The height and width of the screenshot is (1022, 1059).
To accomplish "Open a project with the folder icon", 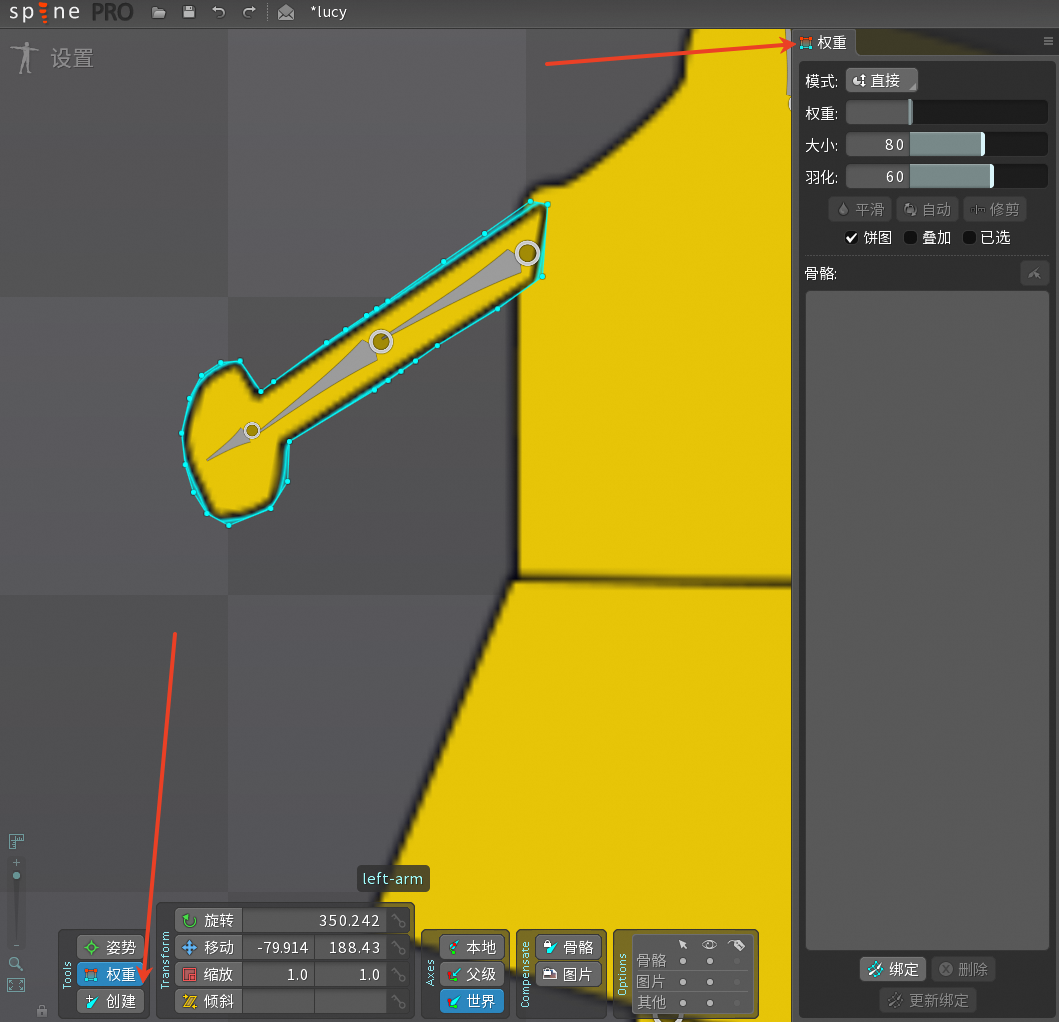I will [x=159, y=12].
